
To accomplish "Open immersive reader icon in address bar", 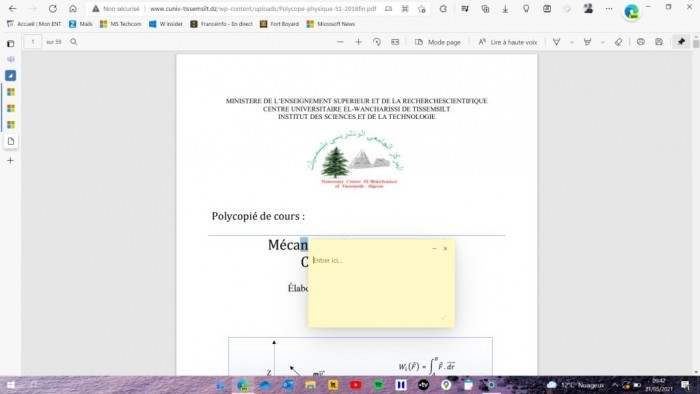I will coord(388,8).
